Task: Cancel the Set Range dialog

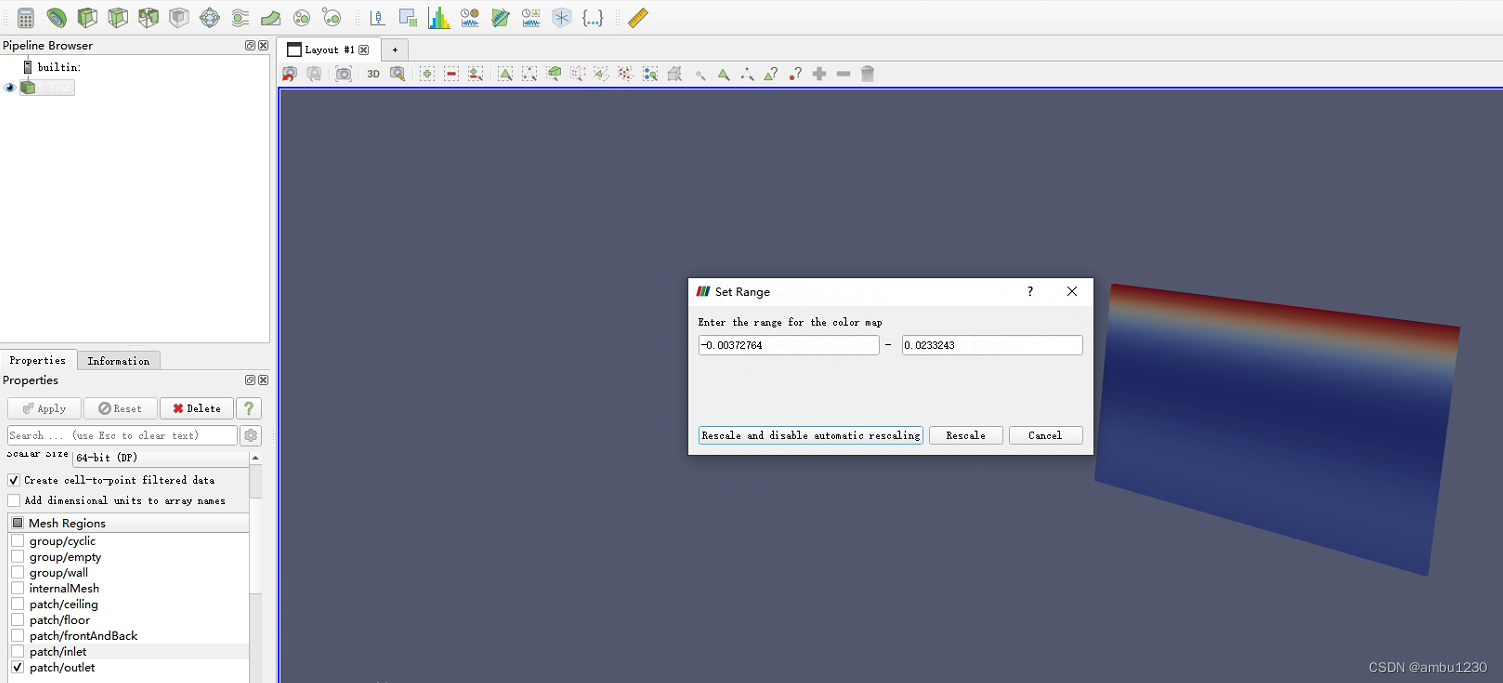Action: click(1045, 435)
